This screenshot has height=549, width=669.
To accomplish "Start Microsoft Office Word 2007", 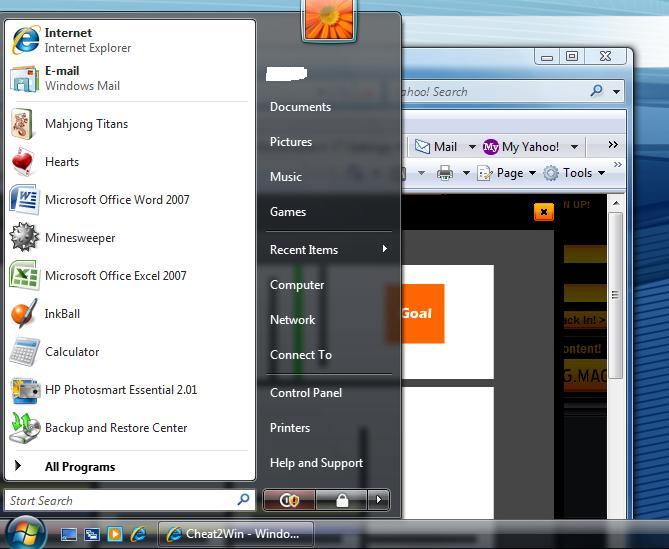I will pyautogui.click(x=116, y=200).
